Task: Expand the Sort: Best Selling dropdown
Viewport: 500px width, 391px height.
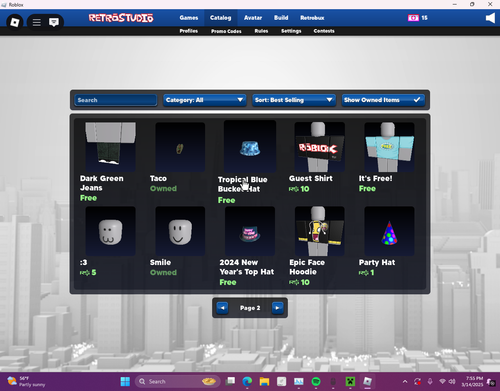Action: 294,100
